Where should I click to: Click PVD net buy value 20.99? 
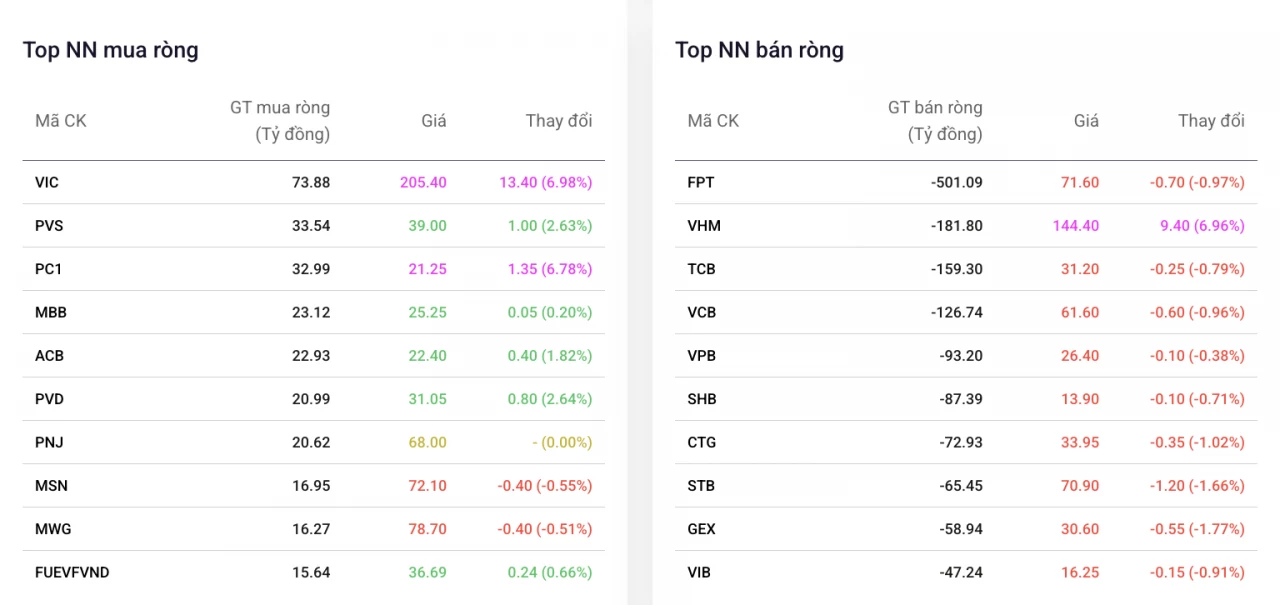pos(311,399)
